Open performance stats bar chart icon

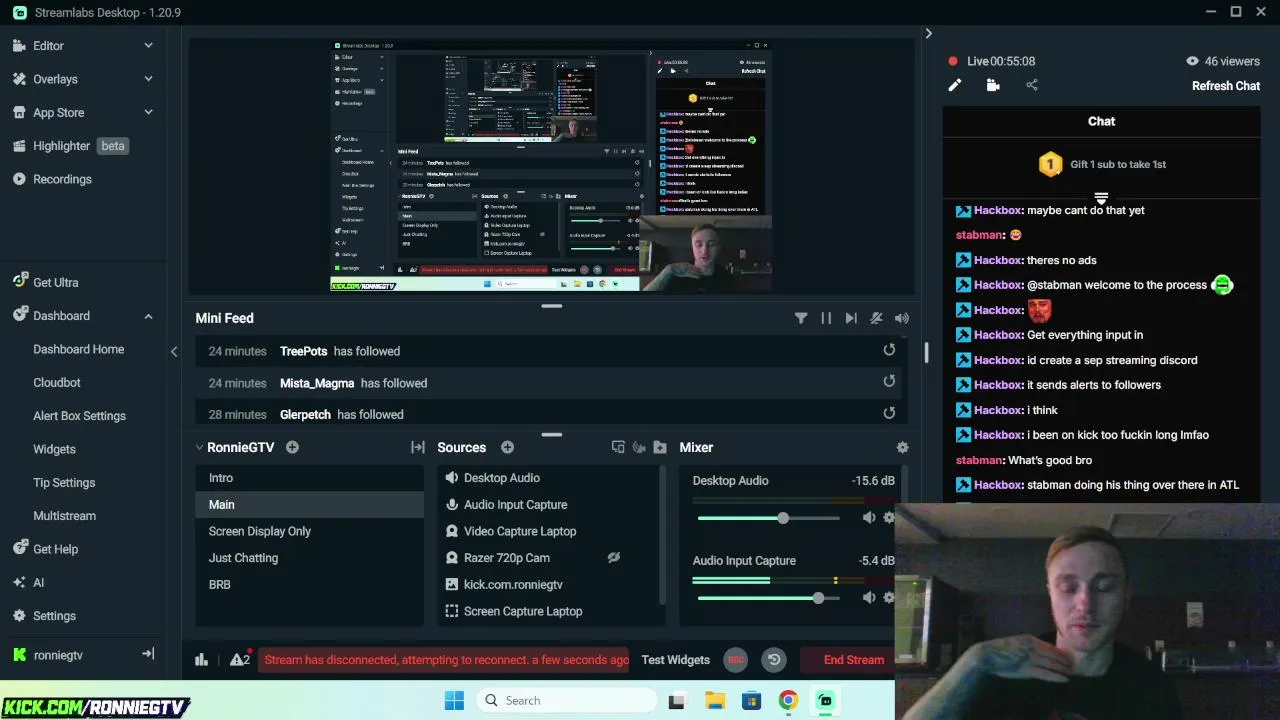pyautogui.click(x=201, y=659)
